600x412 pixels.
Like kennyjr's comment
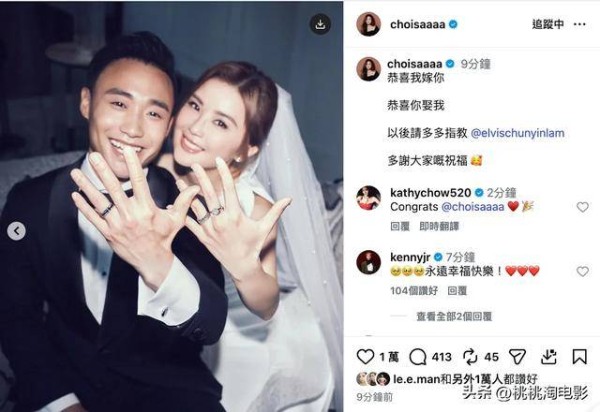582,271
